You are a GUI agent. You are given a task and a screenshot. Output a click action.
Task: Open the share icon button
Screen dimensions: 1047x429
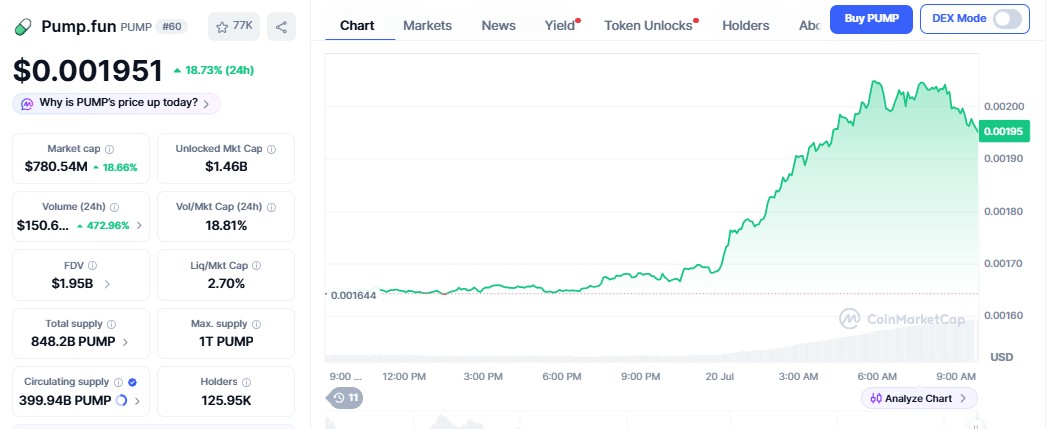pos(281,27)
